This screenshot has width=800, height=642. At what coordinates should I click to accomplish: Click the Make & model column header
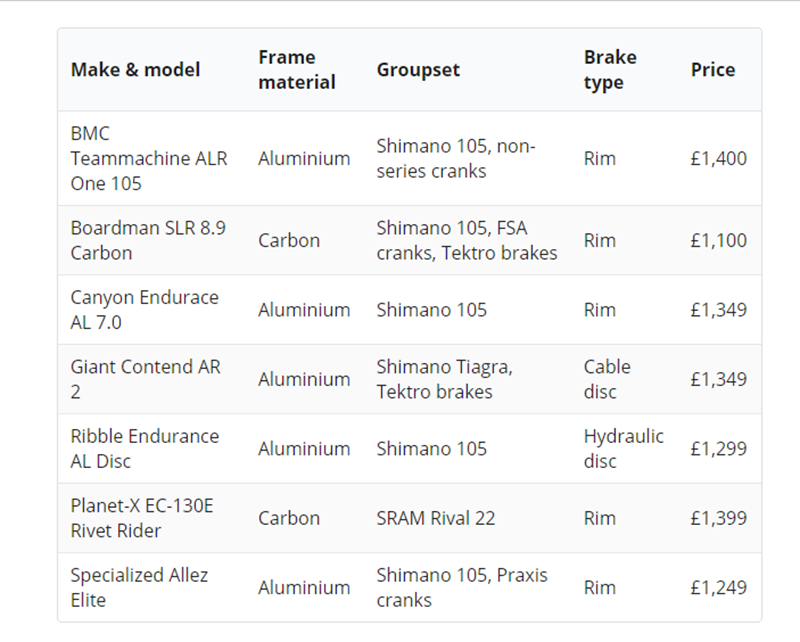(135, 70)
